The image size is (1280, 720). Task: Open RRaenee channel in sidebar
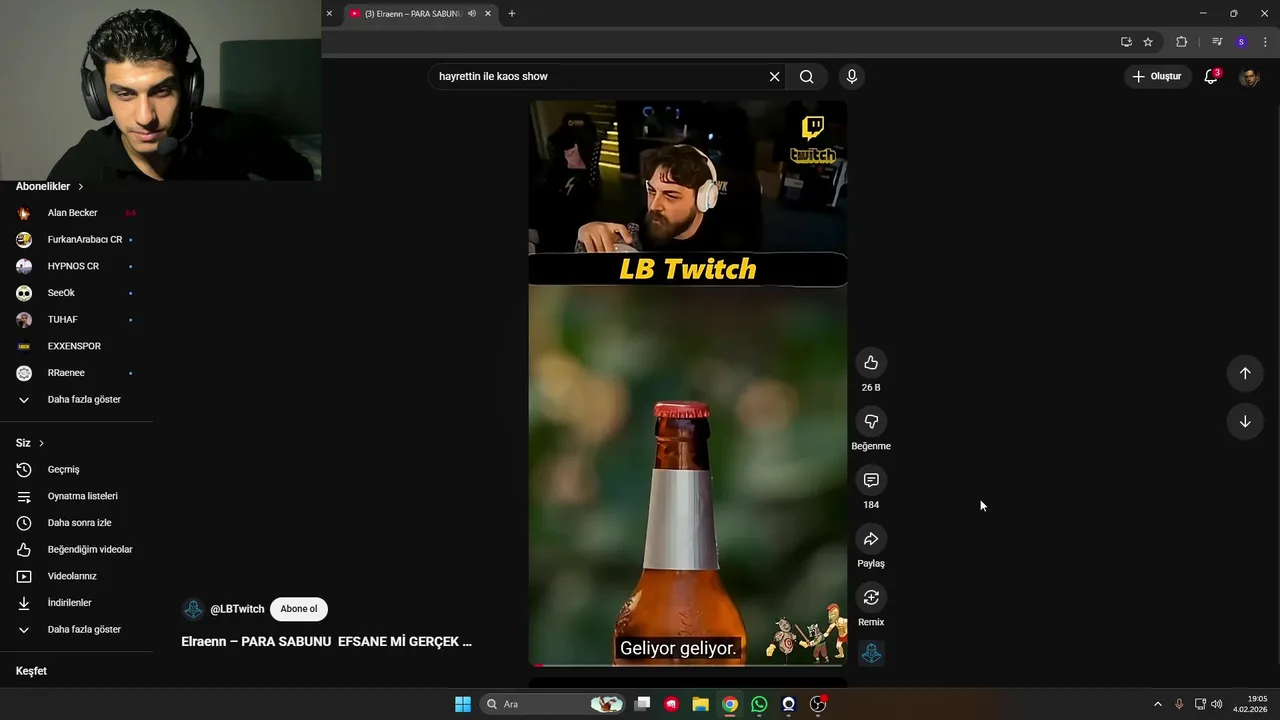[78, 373]
